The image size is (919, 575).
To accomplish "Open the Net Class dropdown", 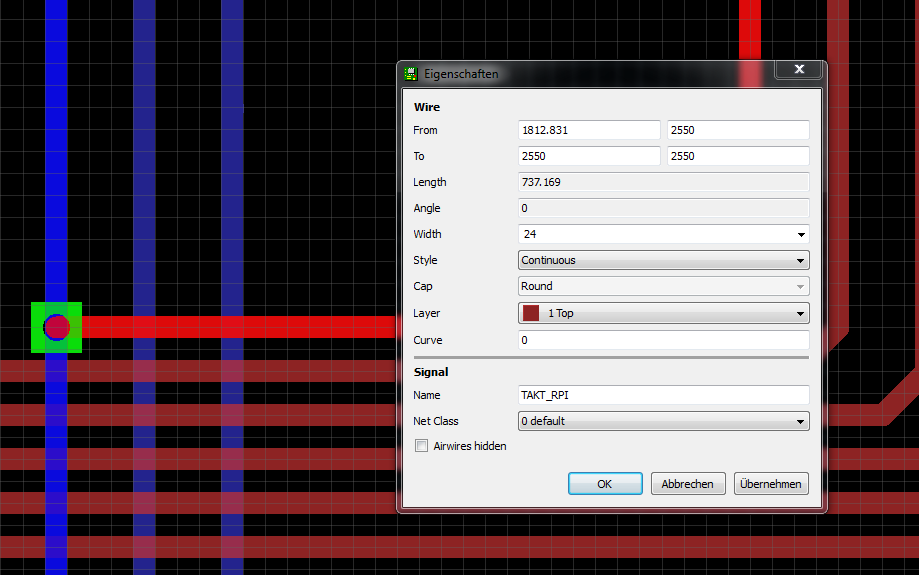I will coord(663,421).
